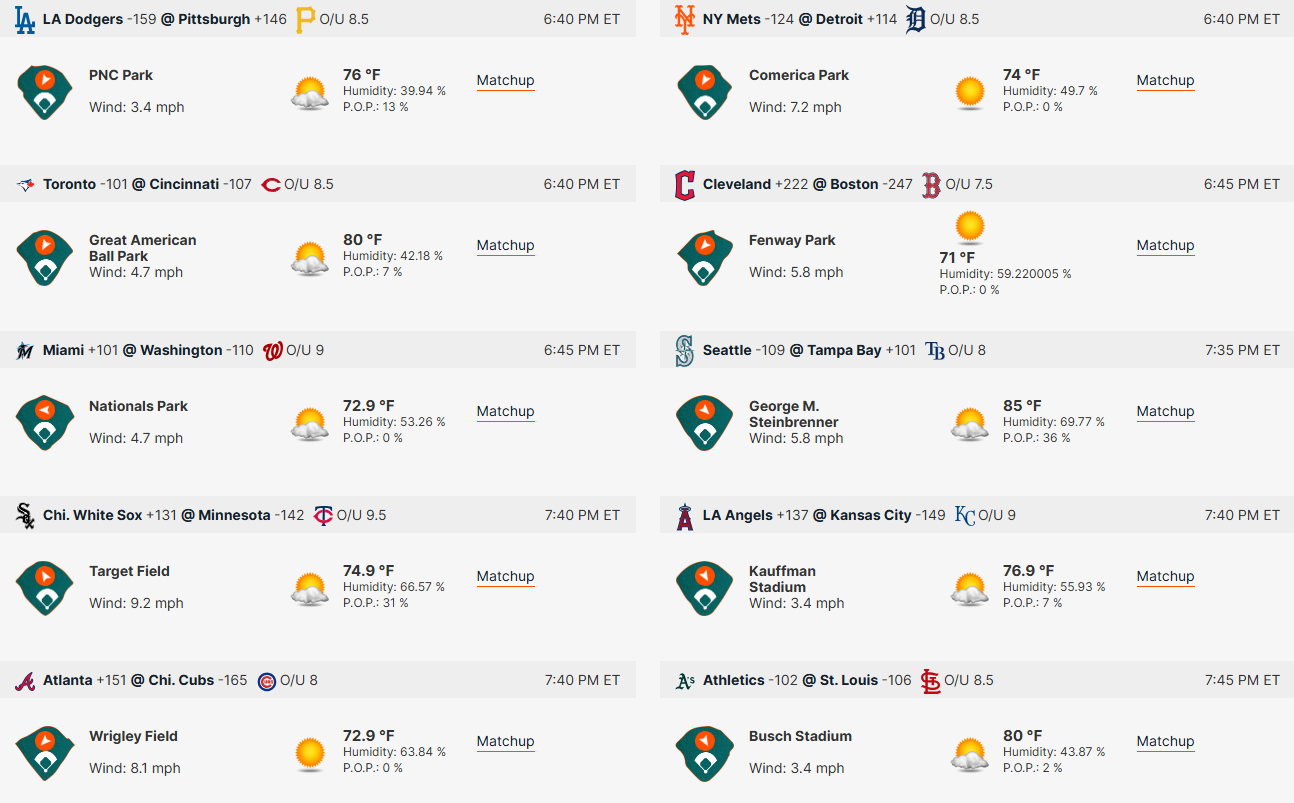Screen dimensions: 1294x803
Task: Click the Chicago White Sox logo
Action: (25, 515)
